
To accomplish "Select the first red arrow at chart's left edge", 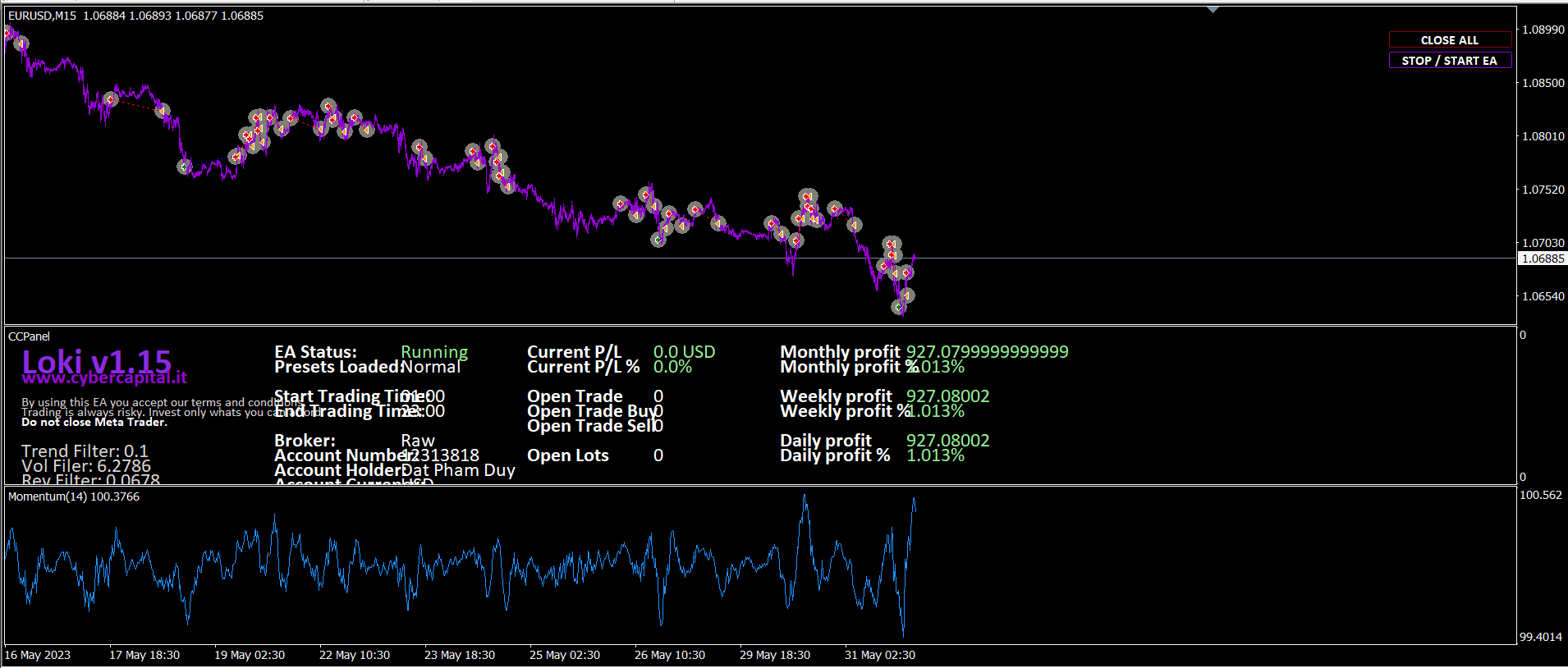I will click(x=8, y=33).
